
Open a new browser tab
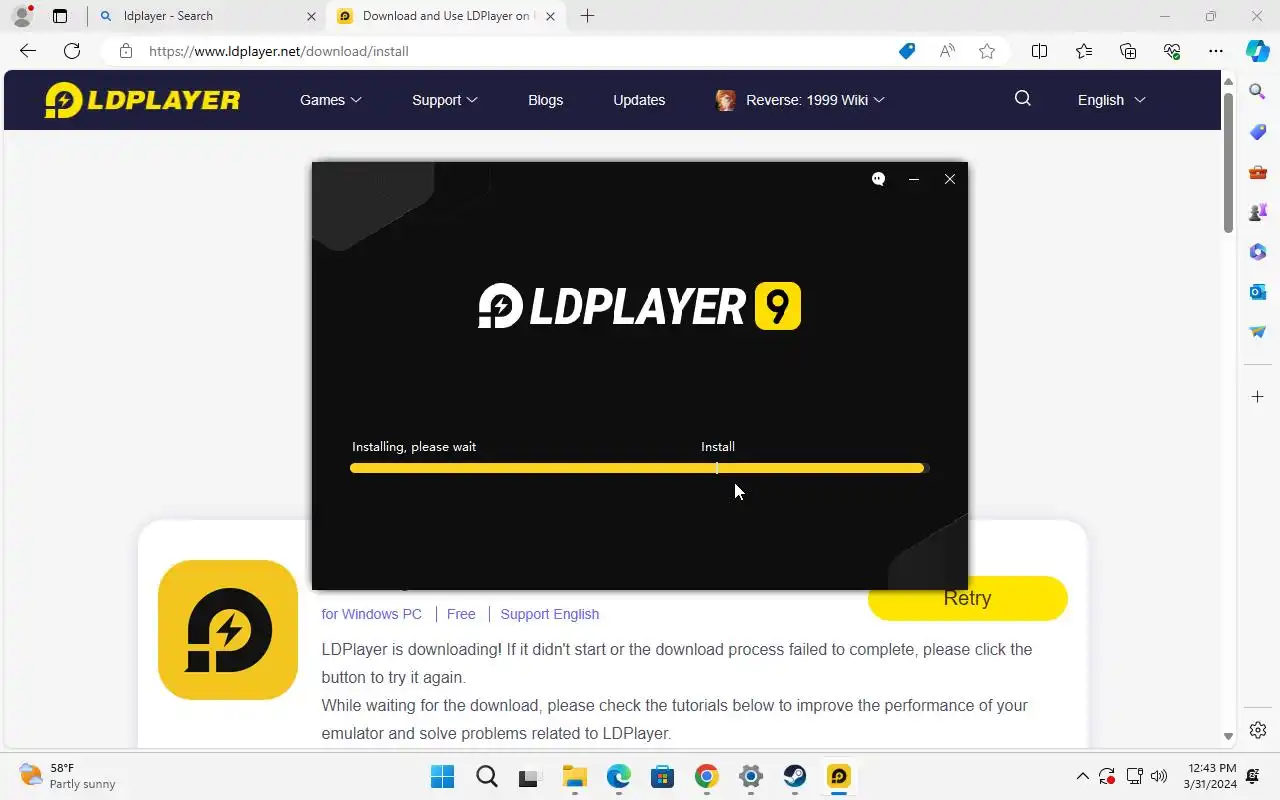587,16
